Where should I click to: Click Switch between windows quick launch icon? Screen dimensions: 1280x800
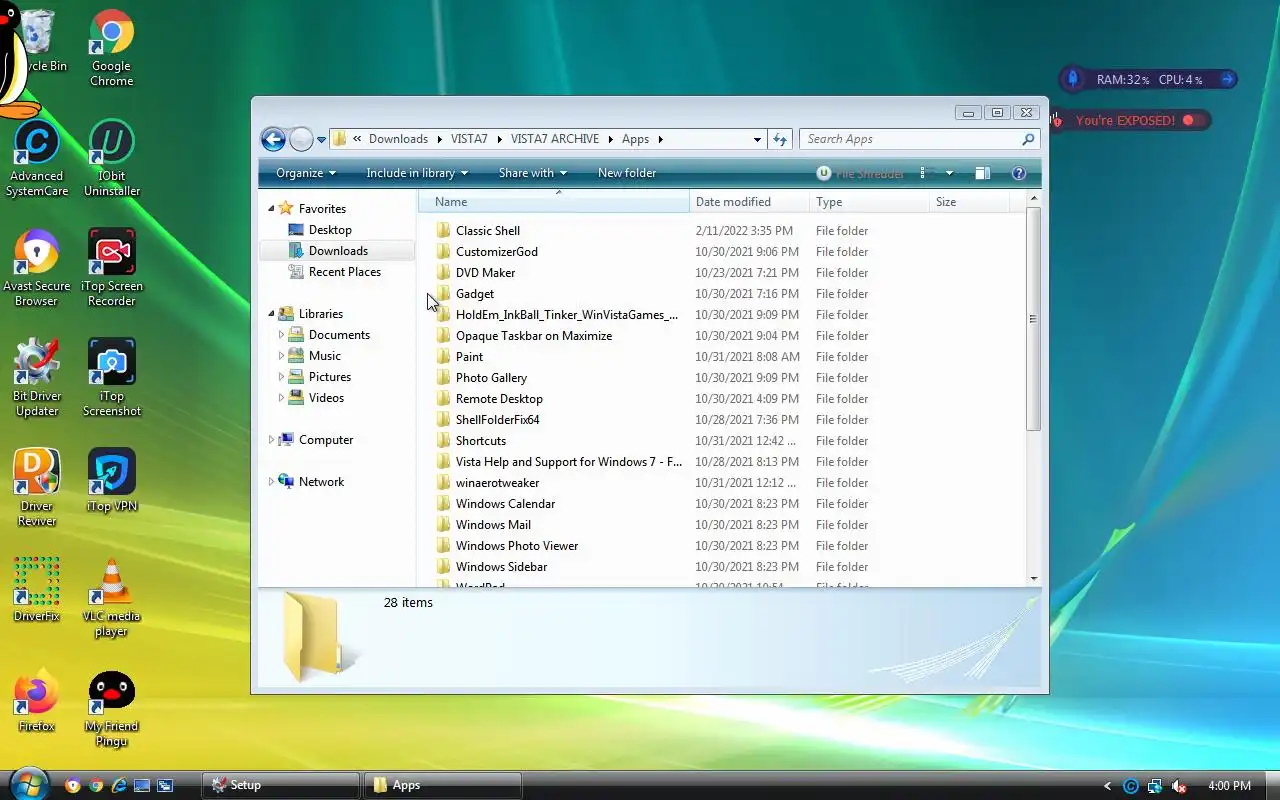pos(165,786)
